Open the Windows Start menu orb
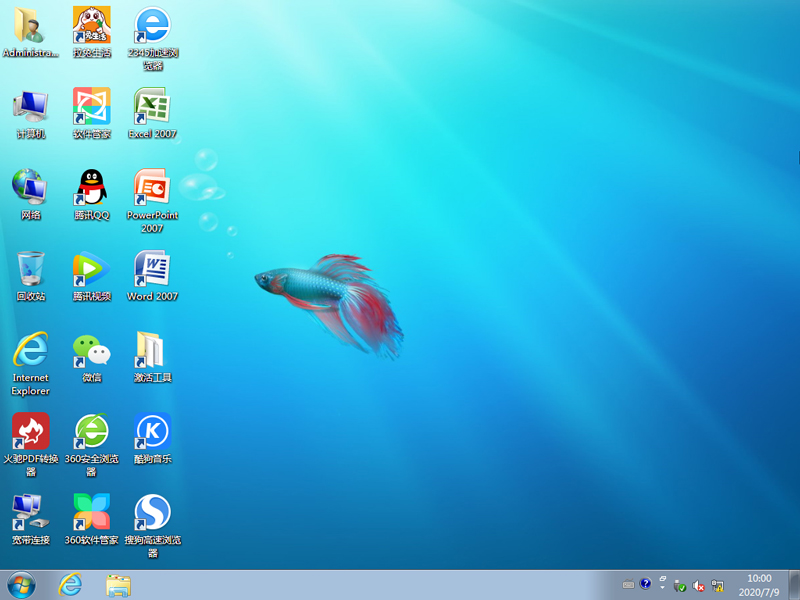800x600 pixels. [21, 585]
